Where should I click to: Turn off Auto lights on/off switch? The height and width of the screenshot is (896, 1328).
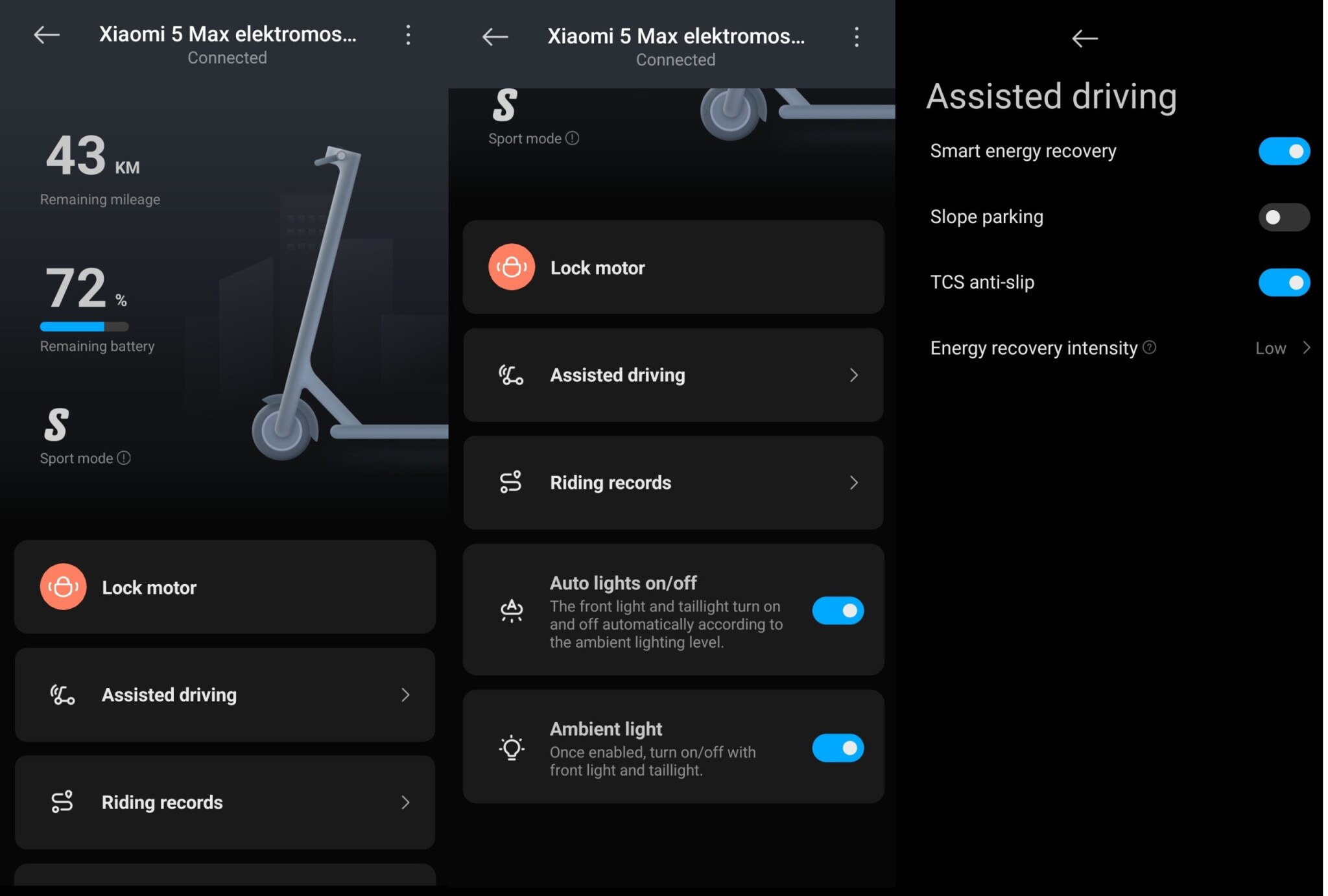838,611
